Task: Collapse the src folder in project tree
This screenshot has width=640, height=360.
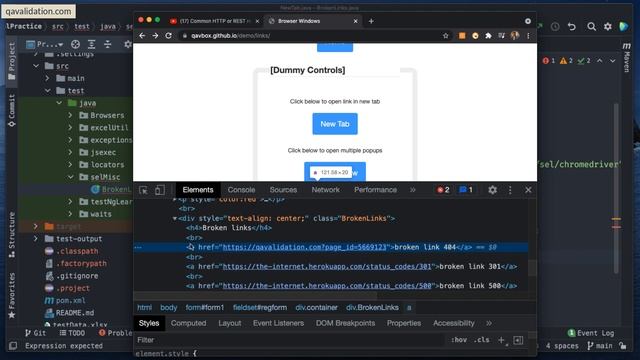Action: point(36,66)
